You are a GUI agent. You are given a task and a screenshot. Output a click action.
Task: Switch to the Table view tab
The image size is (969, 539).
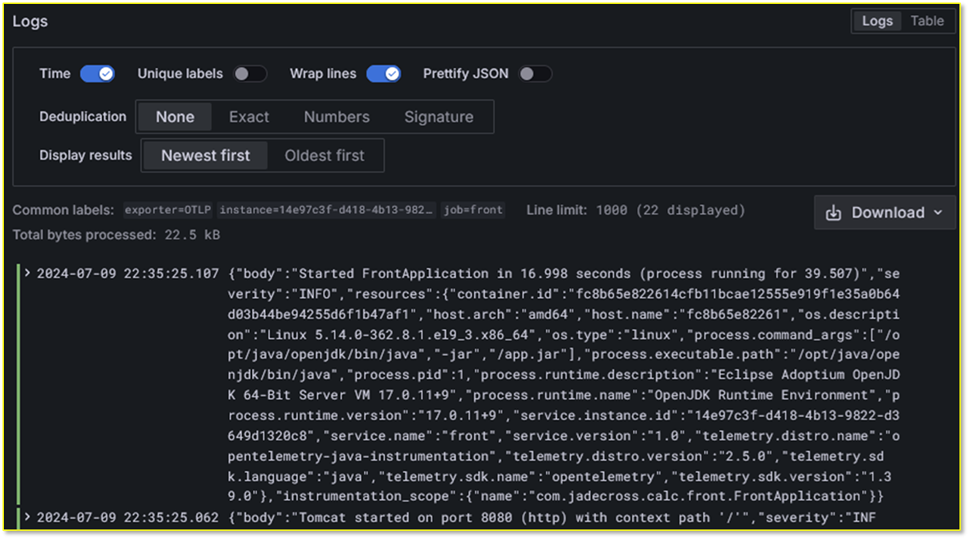coord(927,21)
